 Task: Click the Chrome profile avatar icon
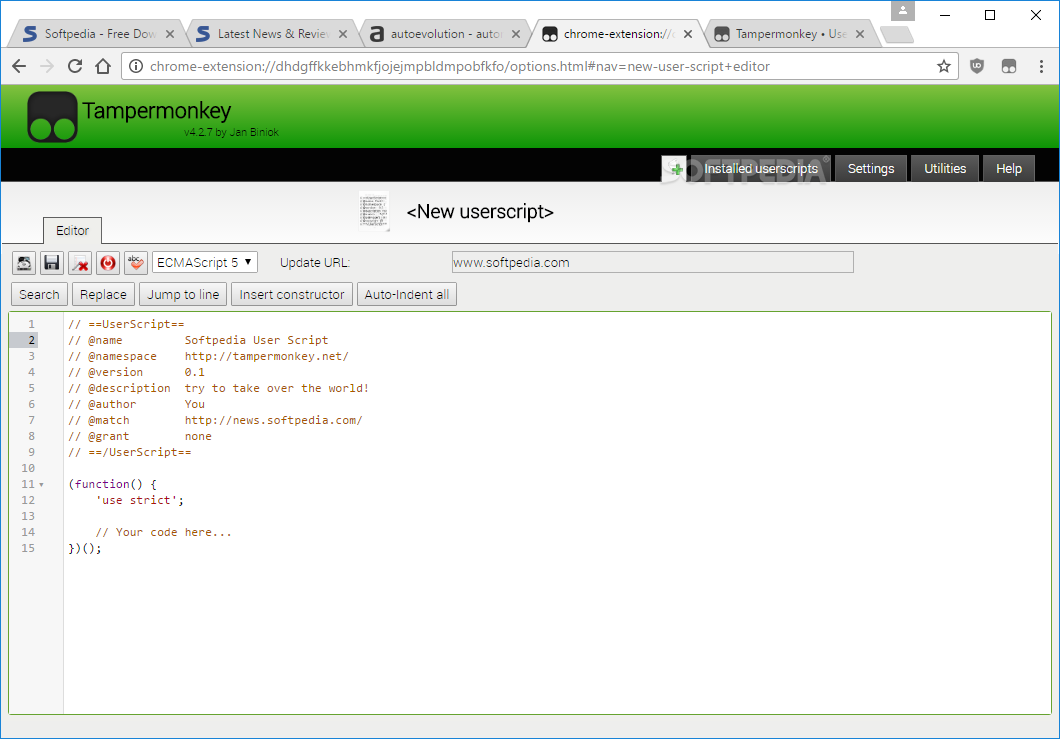(902, 10)
